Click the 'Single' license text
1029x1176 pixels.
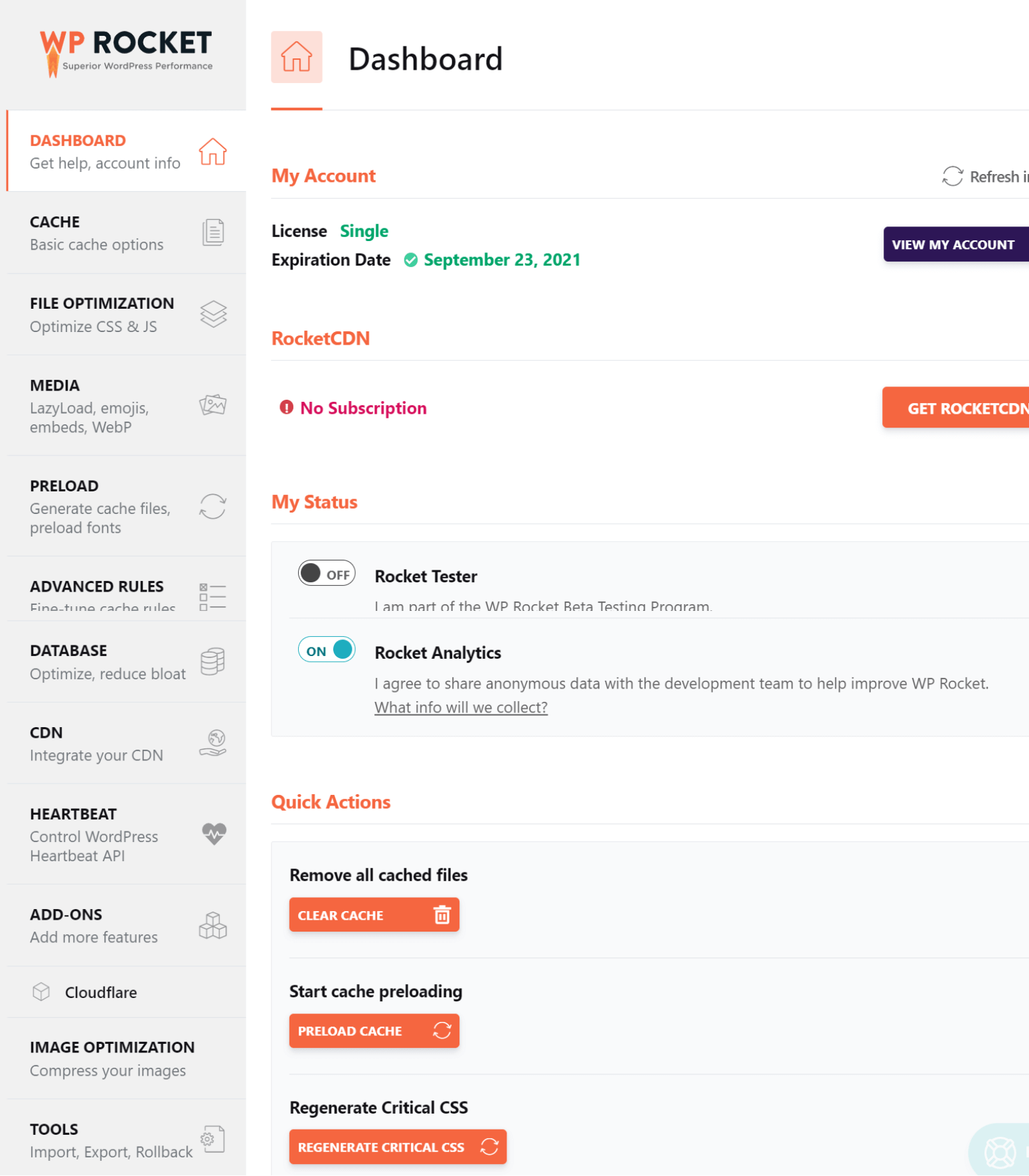click(364, 231)
